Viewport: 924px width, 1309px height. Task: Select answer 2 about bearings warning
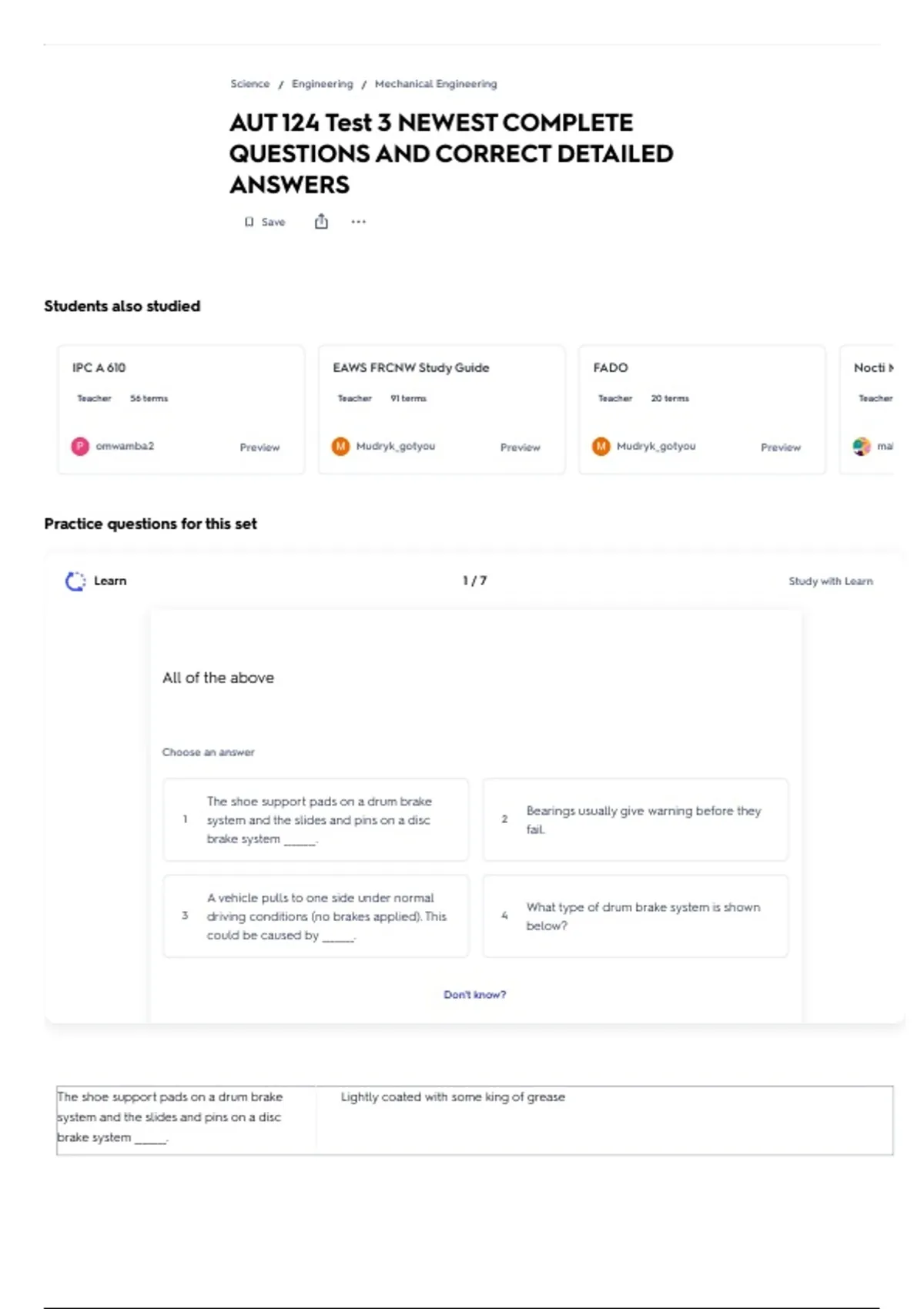pos(635,820)
